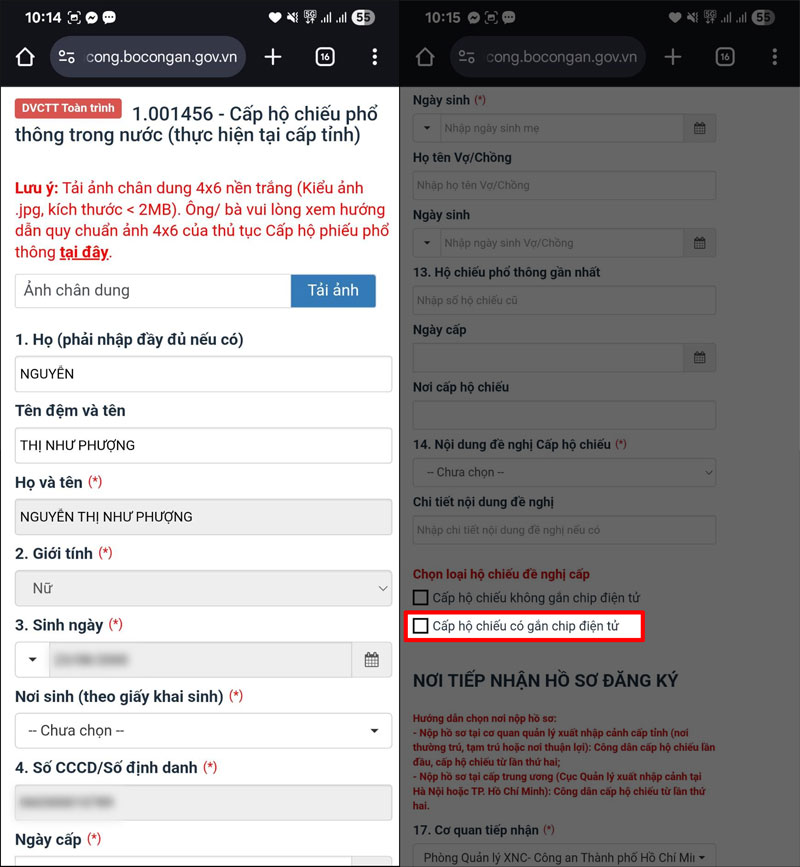Open new tab with plus icon on 10:14 screen

point(273,57)
